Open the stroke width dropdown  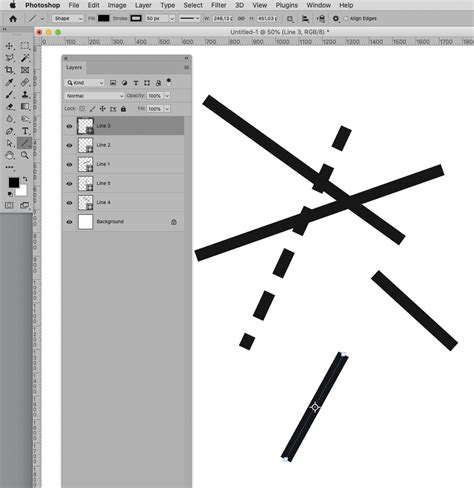[172, 19]
